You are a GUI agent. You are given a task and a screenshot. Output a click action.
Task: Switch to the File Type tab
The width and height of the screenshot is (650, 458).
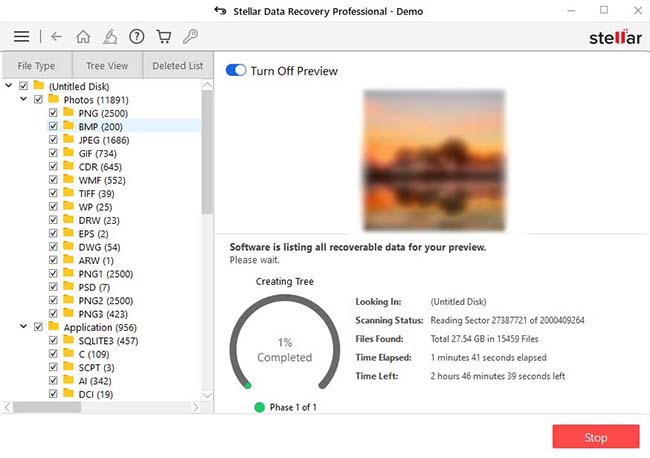[36, 65]
